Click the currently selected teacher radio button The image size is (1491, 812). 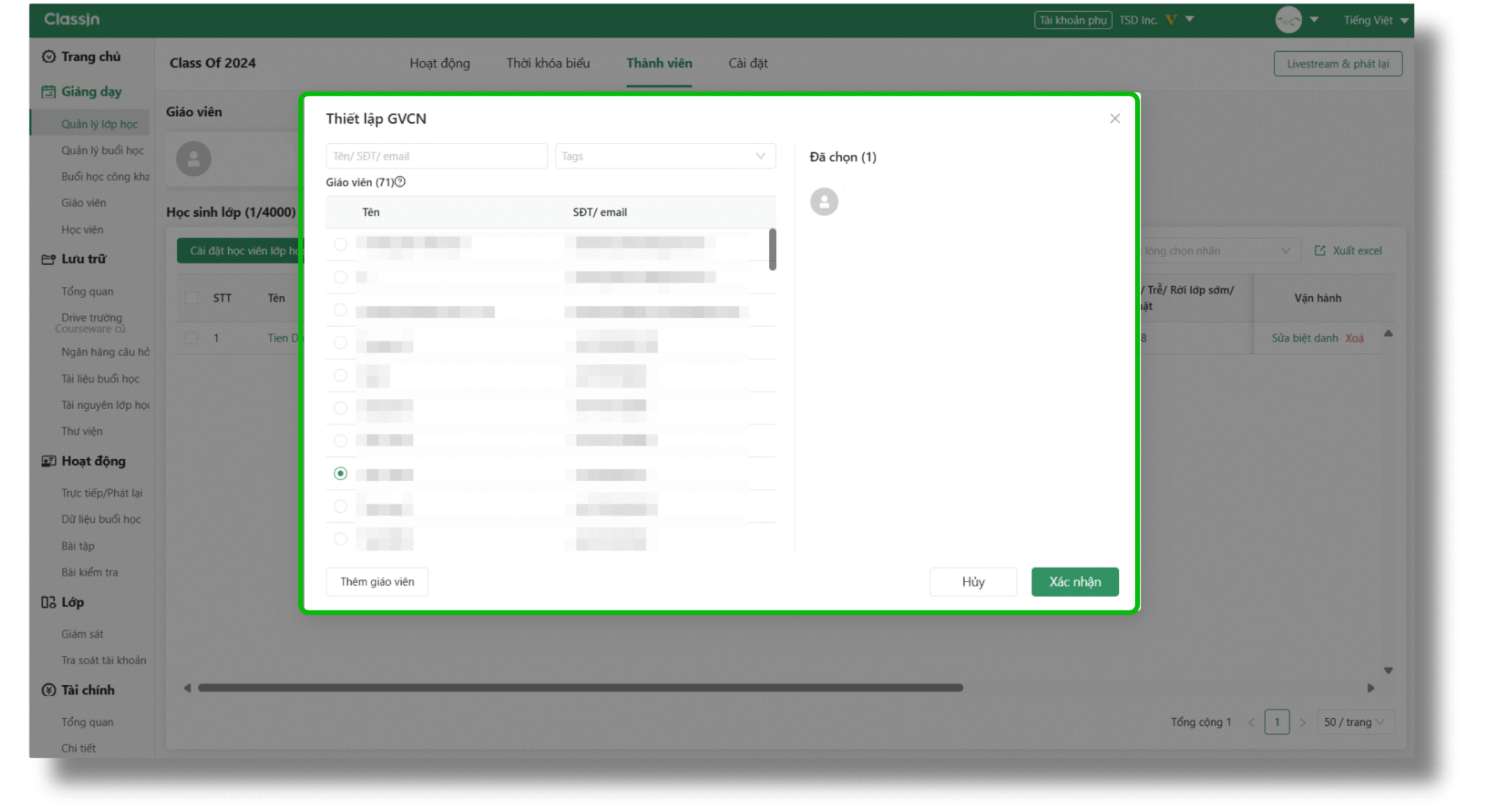(x=341, y=474)
